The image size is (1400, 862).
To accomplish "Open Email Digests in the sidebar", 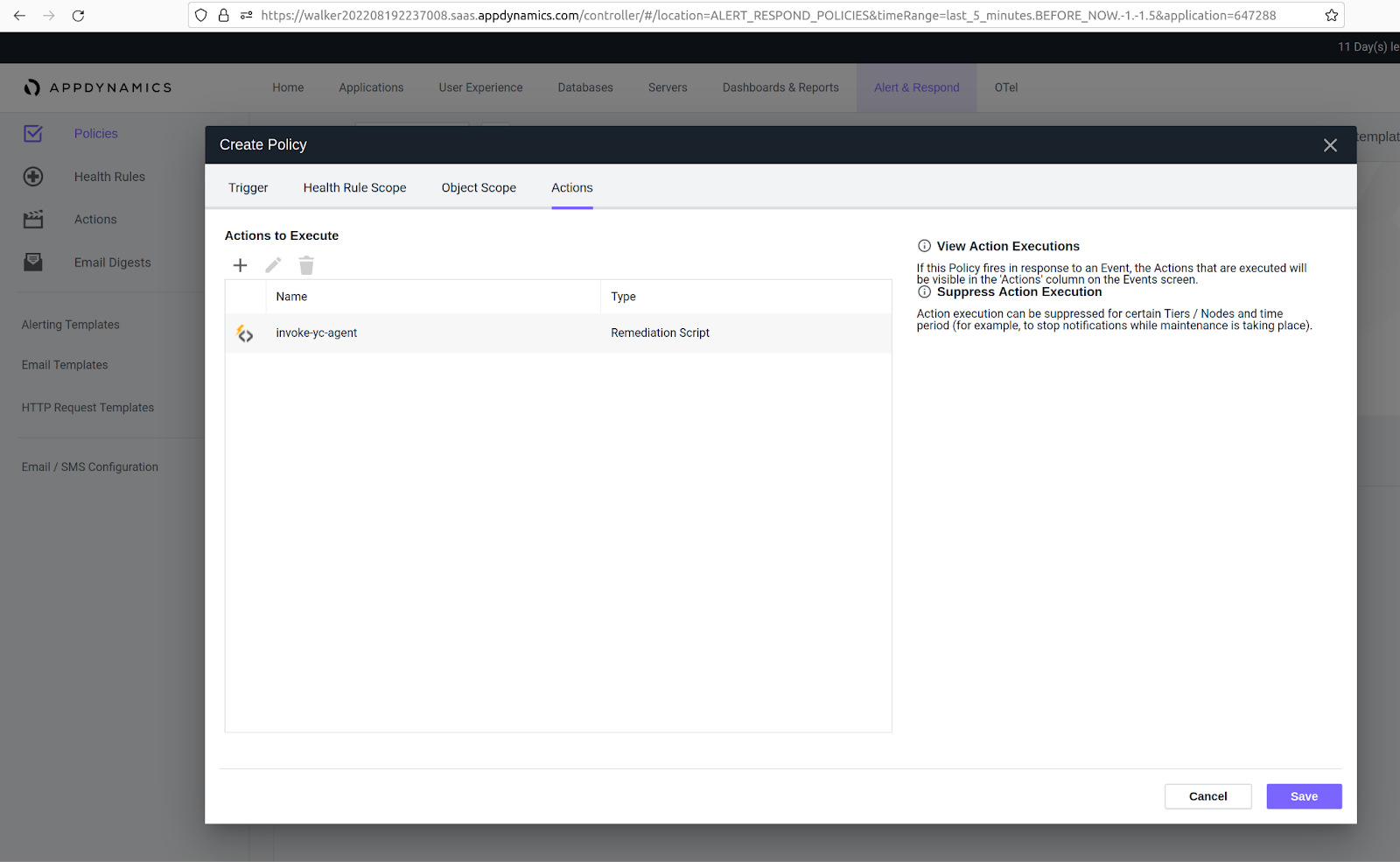I will (x=112, y=263).
